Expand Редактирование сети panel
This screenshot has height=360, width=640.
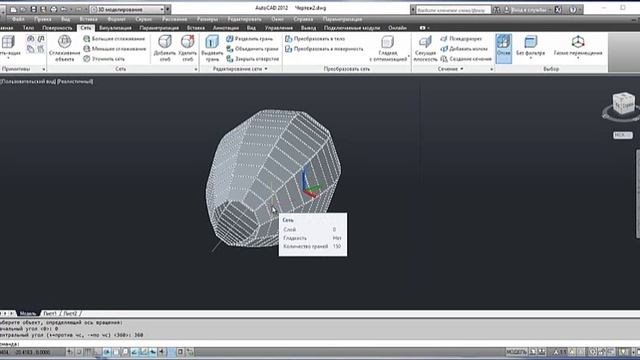pyautogui.click(x=240, y=69)
